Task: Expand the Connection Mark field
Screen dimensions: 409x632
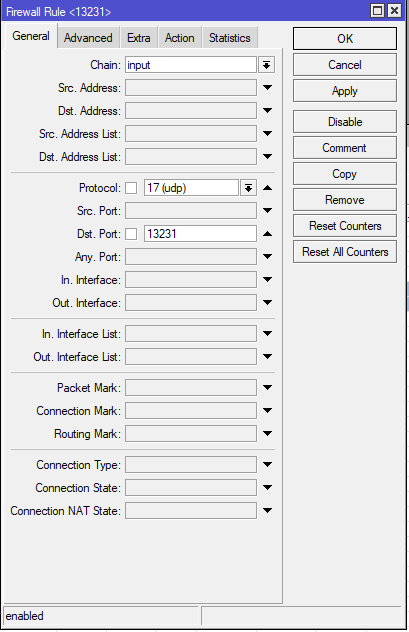Action: (x=268, y=410)
